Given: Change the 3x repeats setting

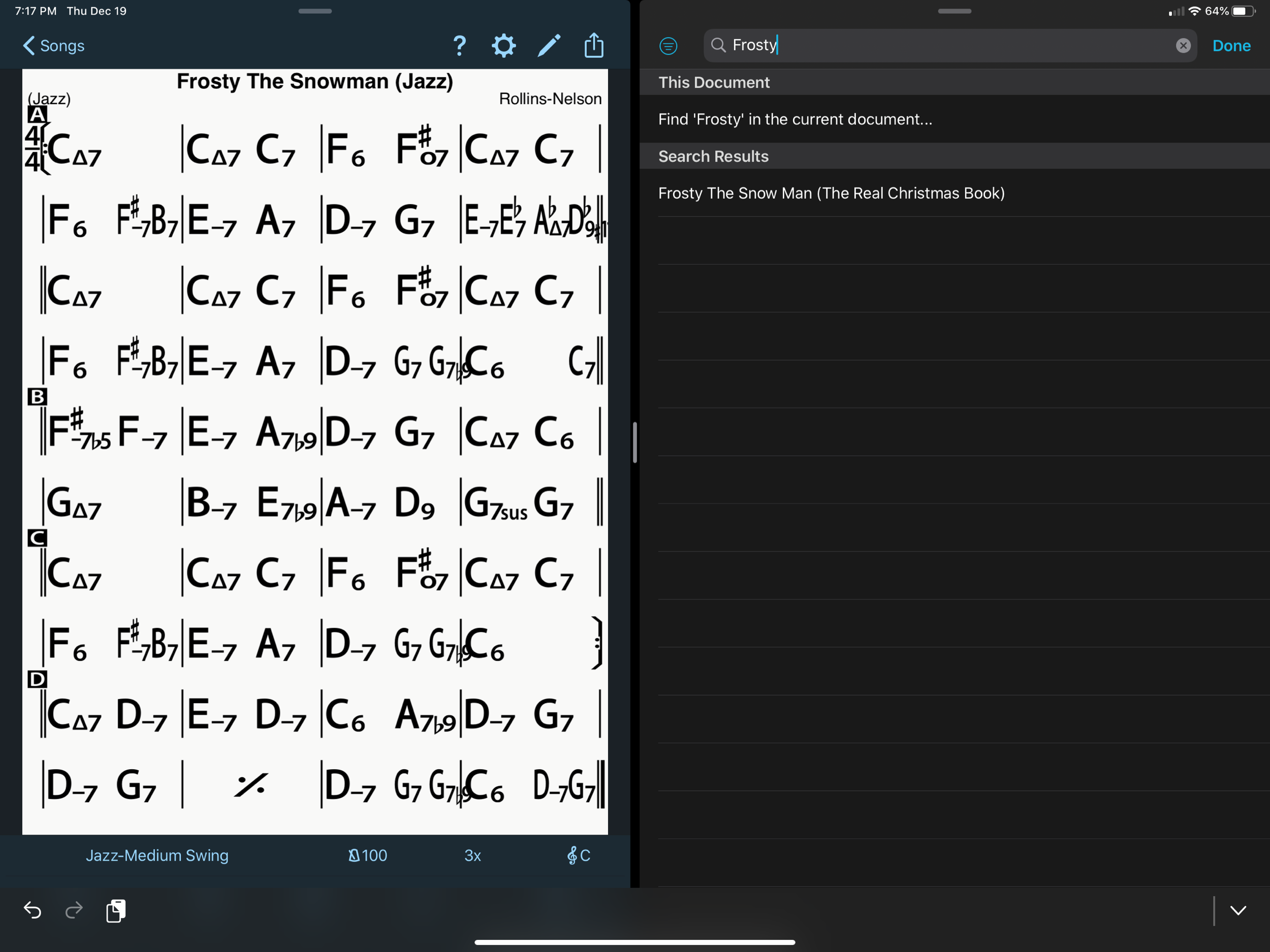Looking at the screenshot, I should click(472, 855).
